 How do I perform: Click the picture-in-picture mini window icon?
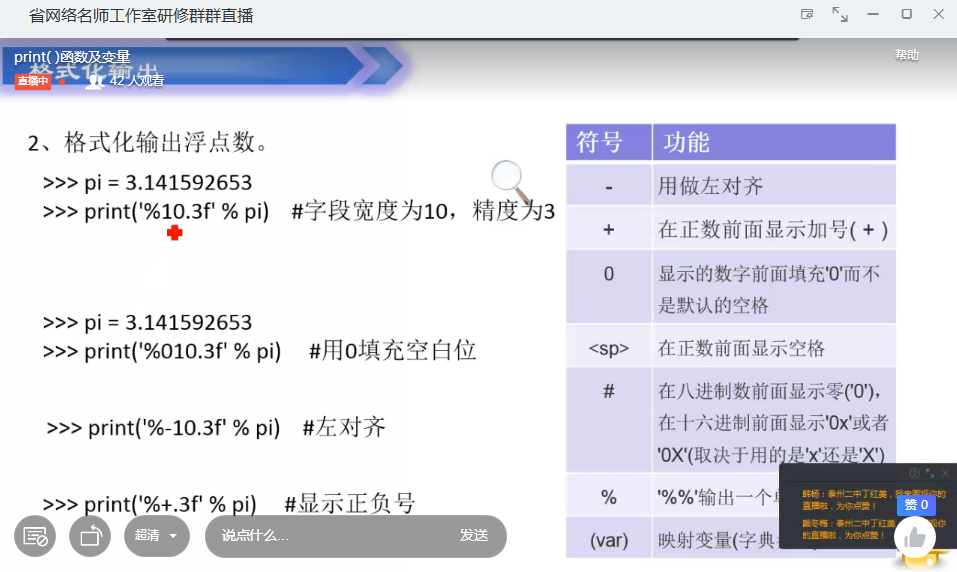click(x=807, y=14)
